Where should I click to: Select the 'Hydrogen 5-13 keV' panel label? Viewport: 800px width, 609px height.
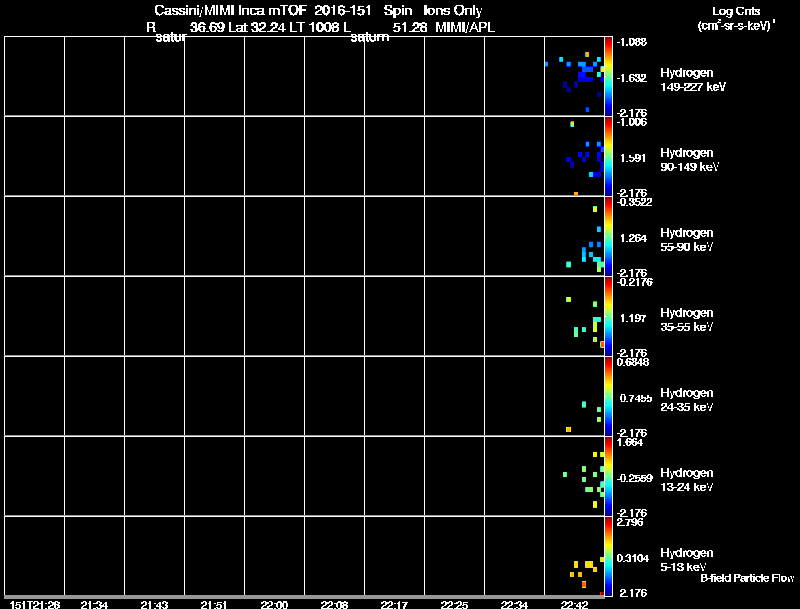click(x=687, y=560)
